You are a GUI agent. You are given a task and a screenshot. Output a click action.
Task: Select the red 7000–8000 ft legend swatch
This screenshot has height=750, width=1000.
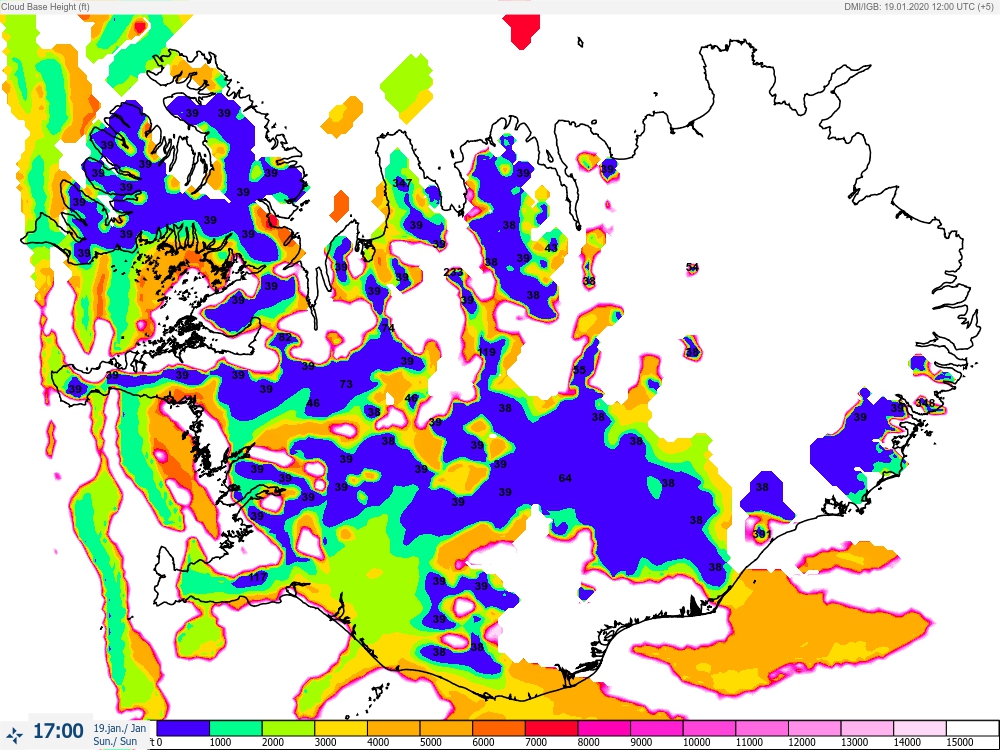click(552, 728)
